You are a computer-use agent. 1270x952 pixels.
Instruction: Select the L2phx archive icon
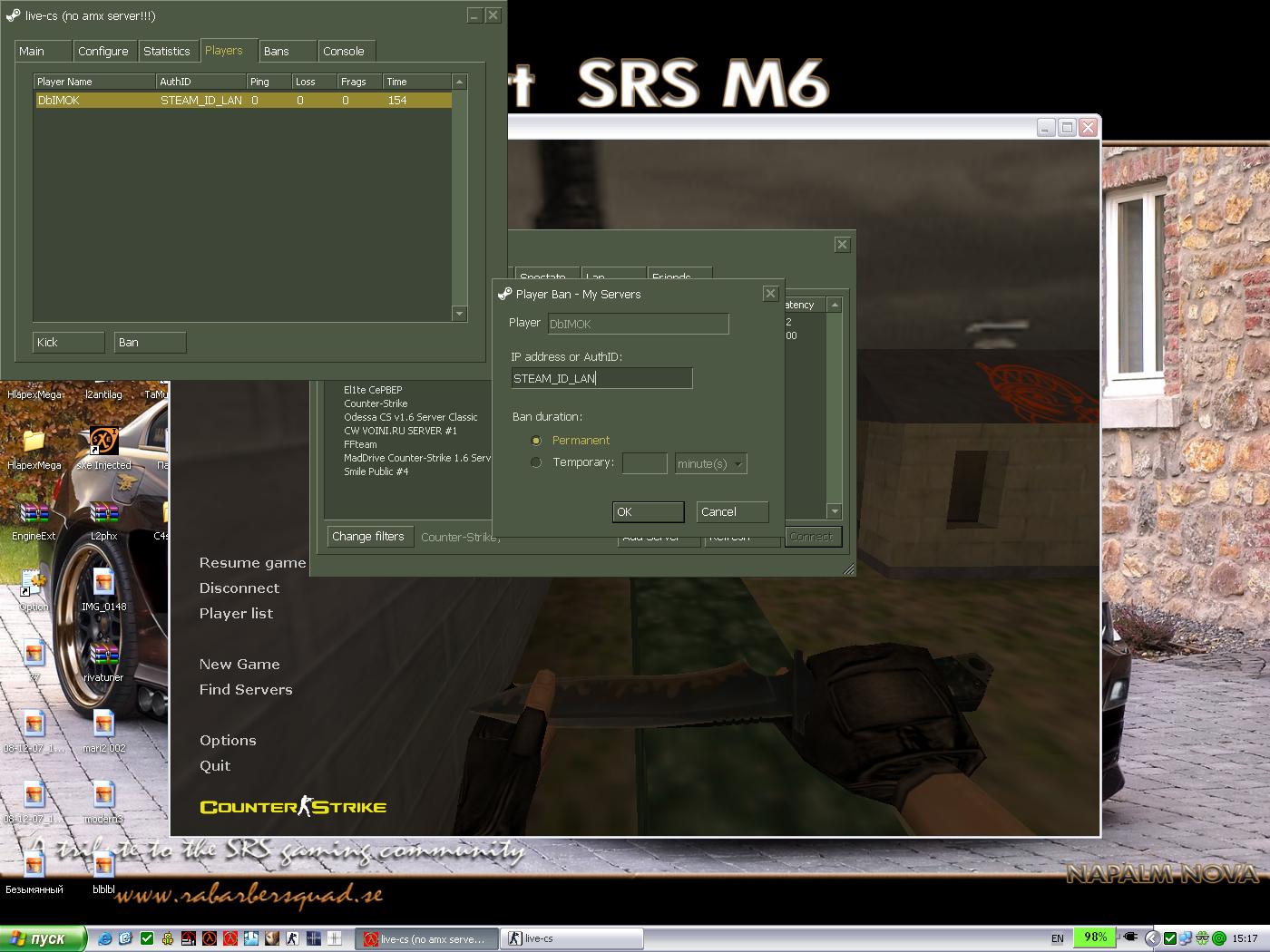click(103, 513)
